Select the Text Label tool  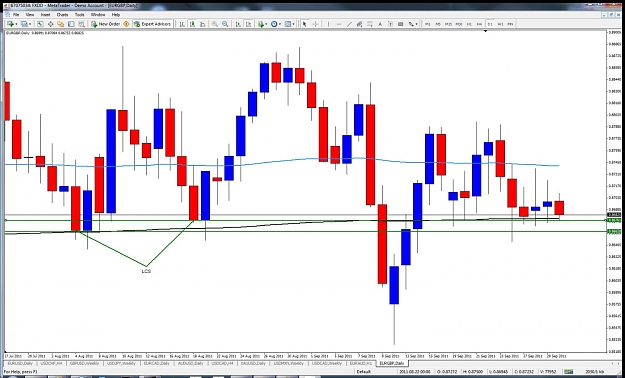[x=391, y=24]
